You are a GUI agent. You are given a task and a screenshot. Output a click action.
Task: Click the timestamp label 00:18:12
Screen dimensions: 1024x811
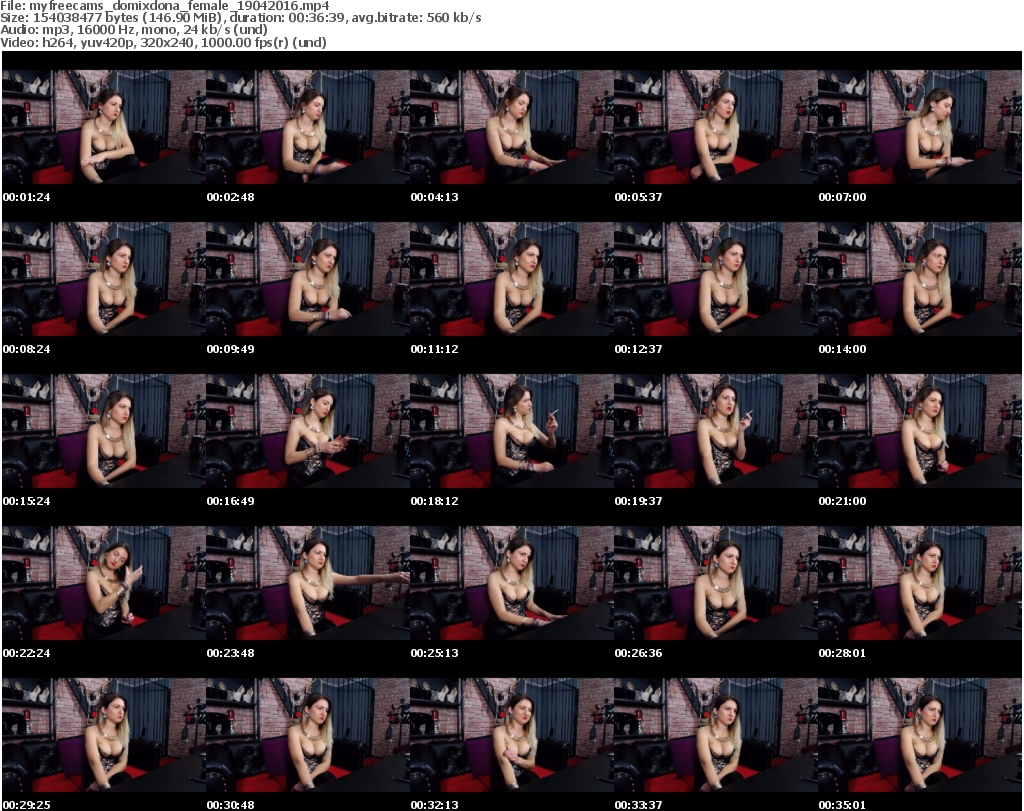[434, 501]
